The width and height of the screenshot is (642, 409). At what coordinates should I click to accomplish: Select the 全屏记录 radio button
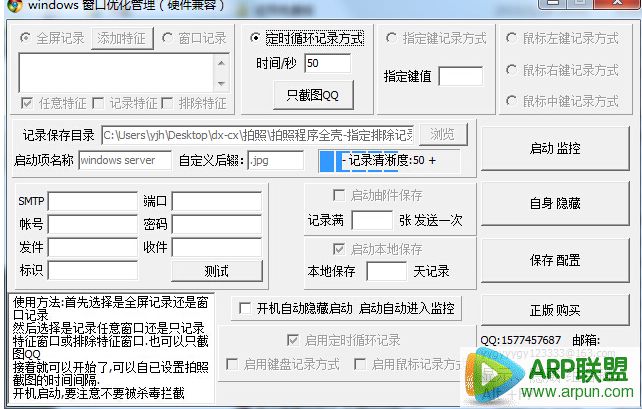(25, 38)
